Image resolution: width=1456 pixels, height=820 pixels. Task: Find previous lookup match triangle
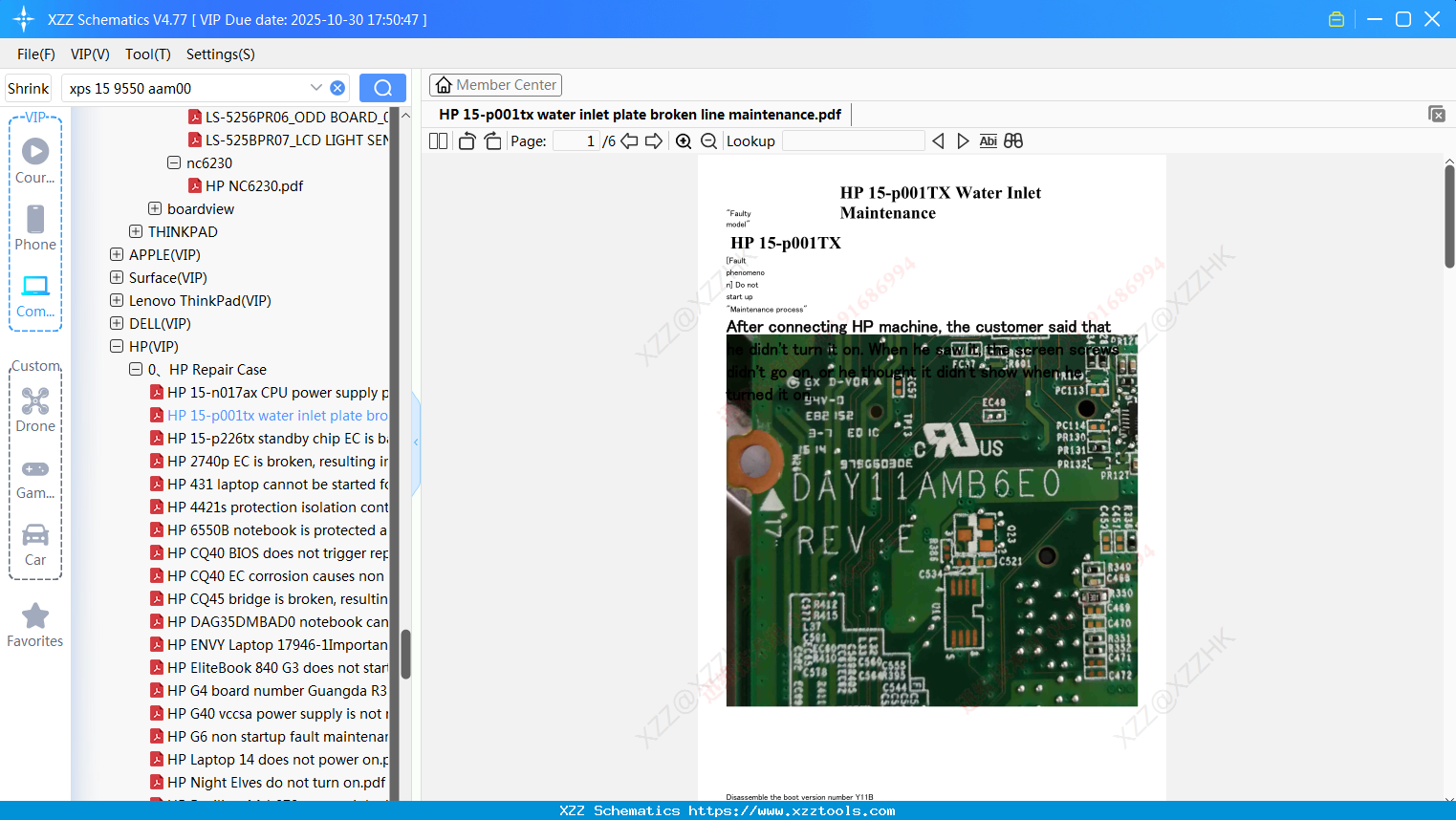pyautogui.click(x=938, y=140)
